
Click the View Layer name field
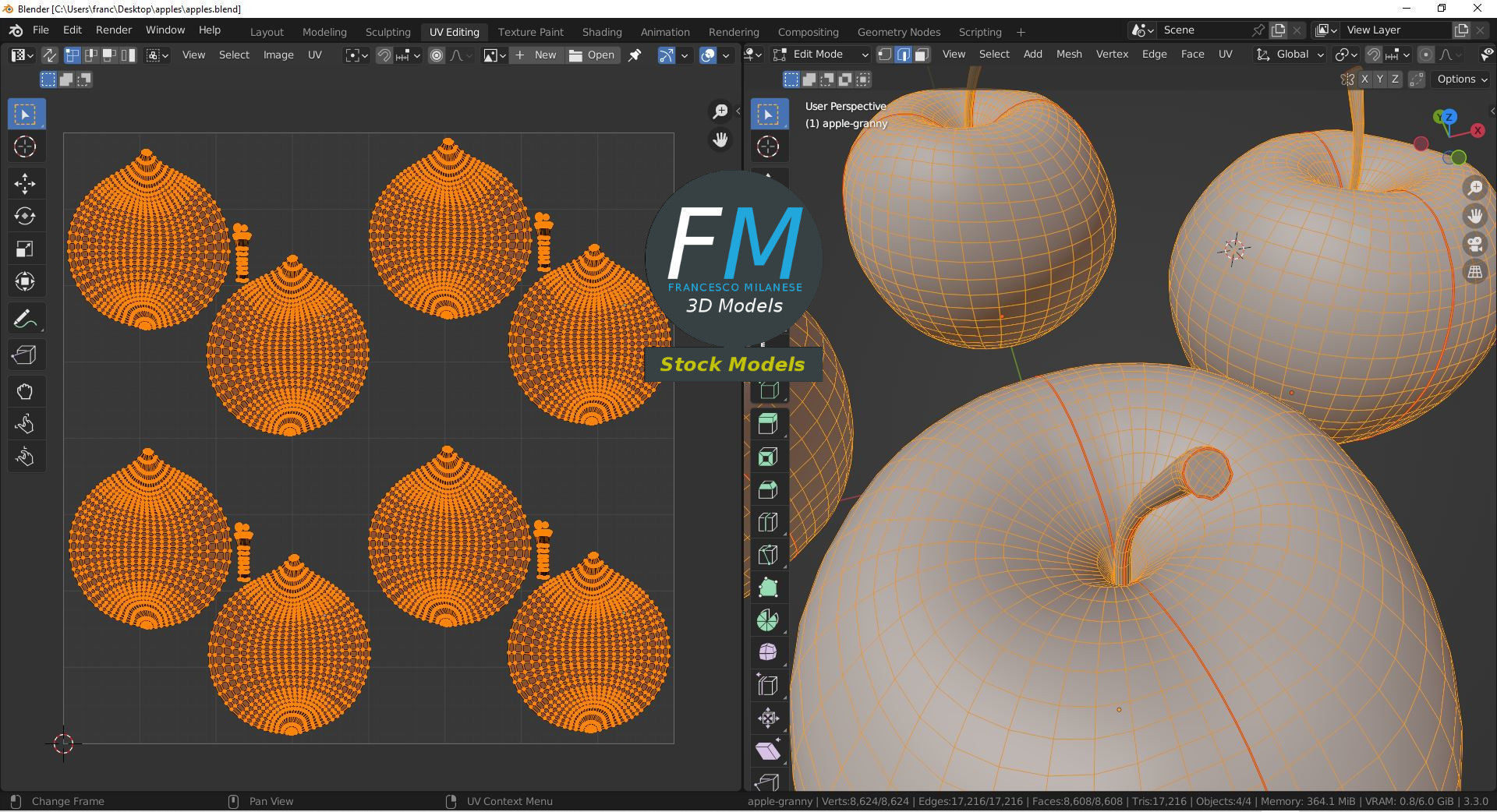click(x=1396, y=30)
